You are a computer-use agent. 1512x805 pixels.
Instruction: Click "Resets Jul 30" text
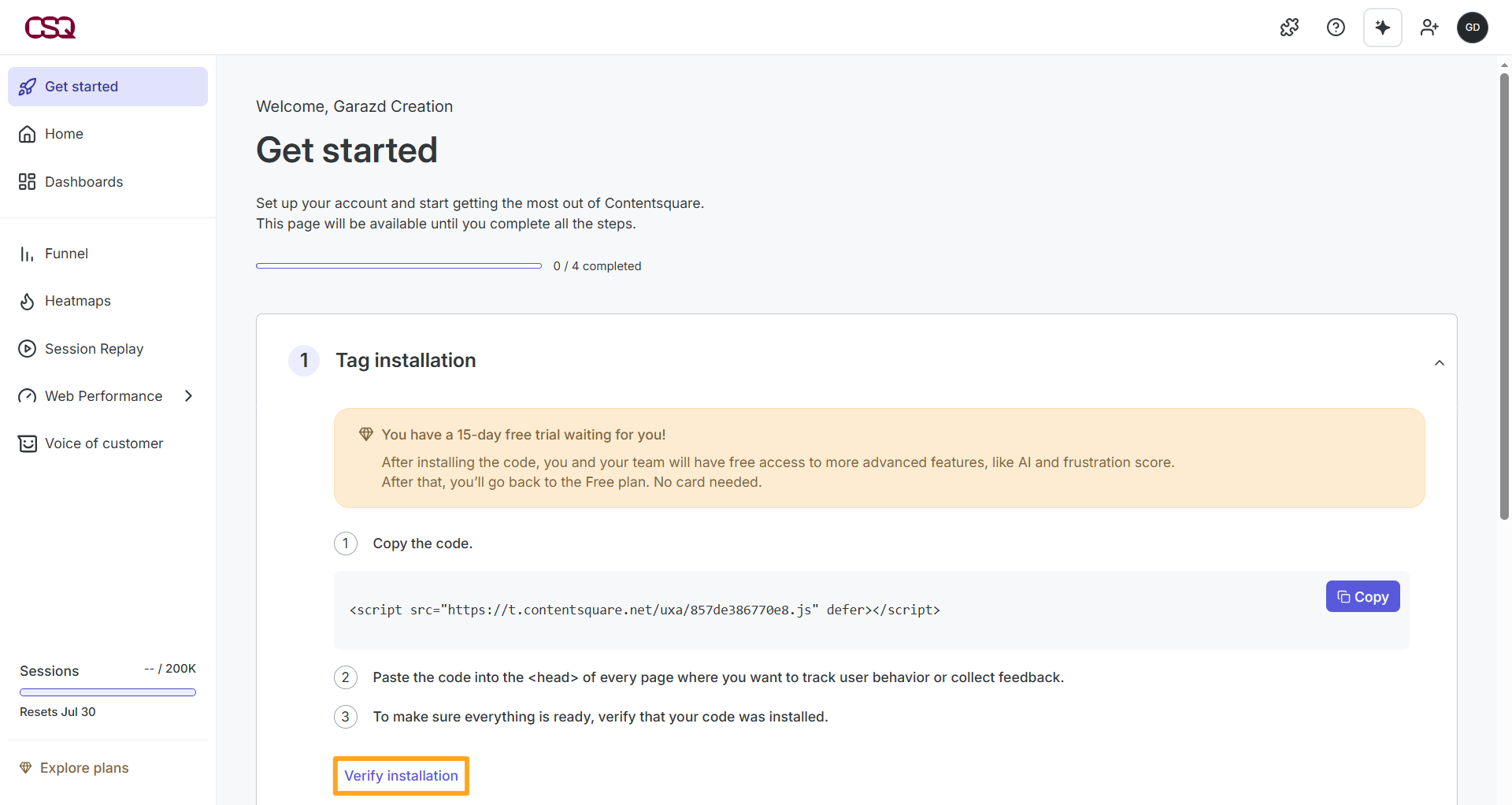(x=57, y=712)
